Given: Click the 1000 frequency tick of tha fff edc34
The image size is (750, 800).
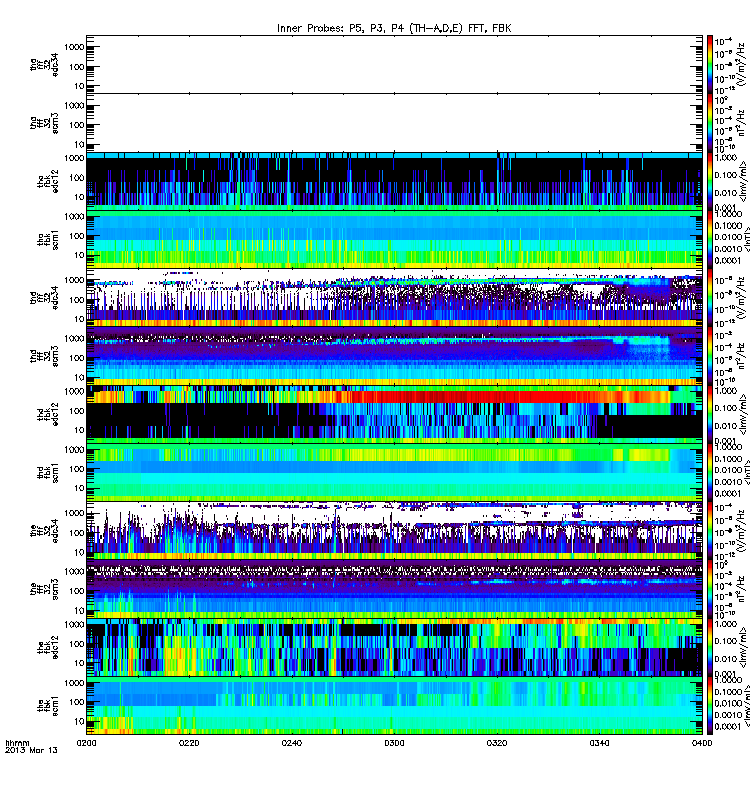Looking at the screenshot, I should [74, 47].
